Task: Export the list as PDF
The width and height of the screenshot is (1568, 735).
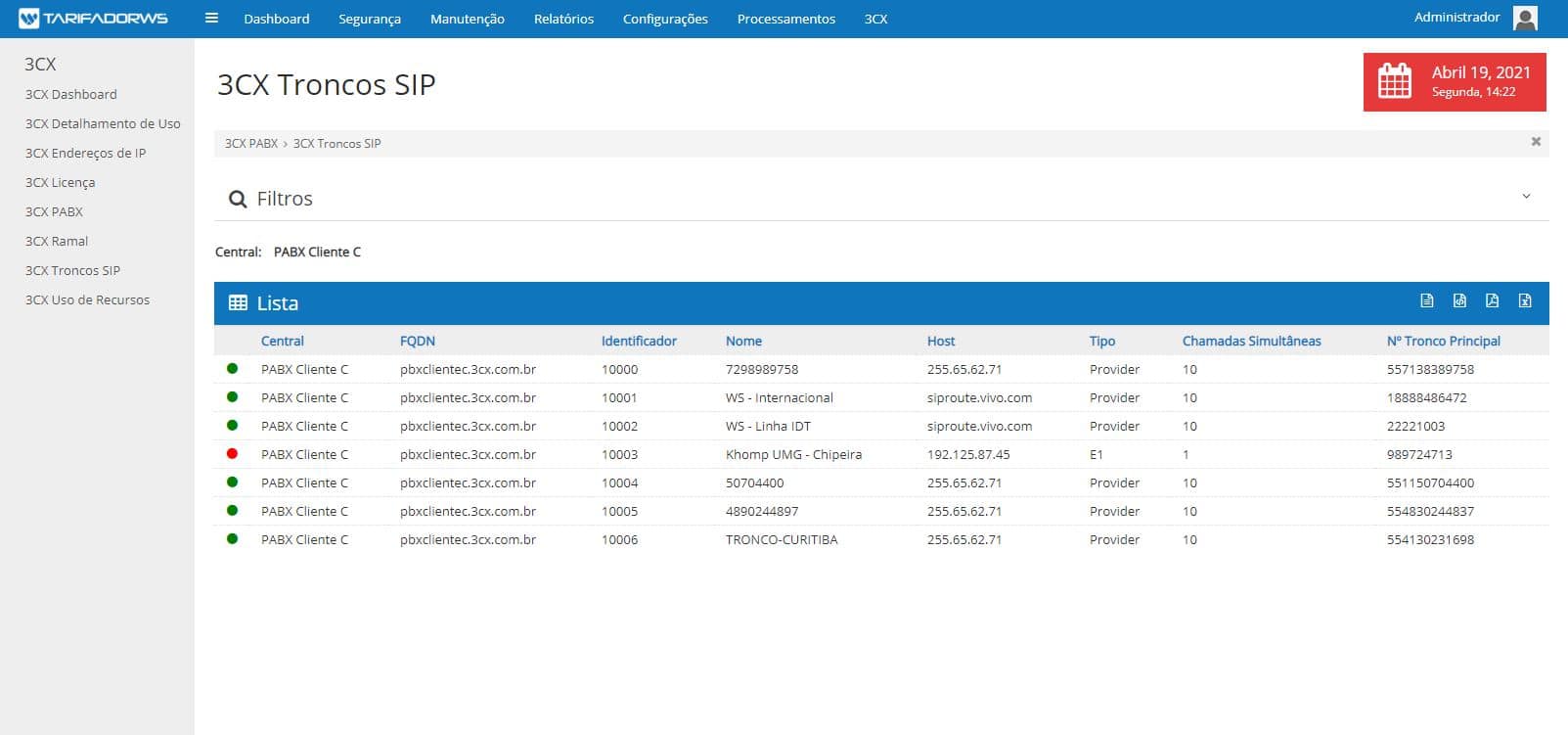Action: (1492, 300)
